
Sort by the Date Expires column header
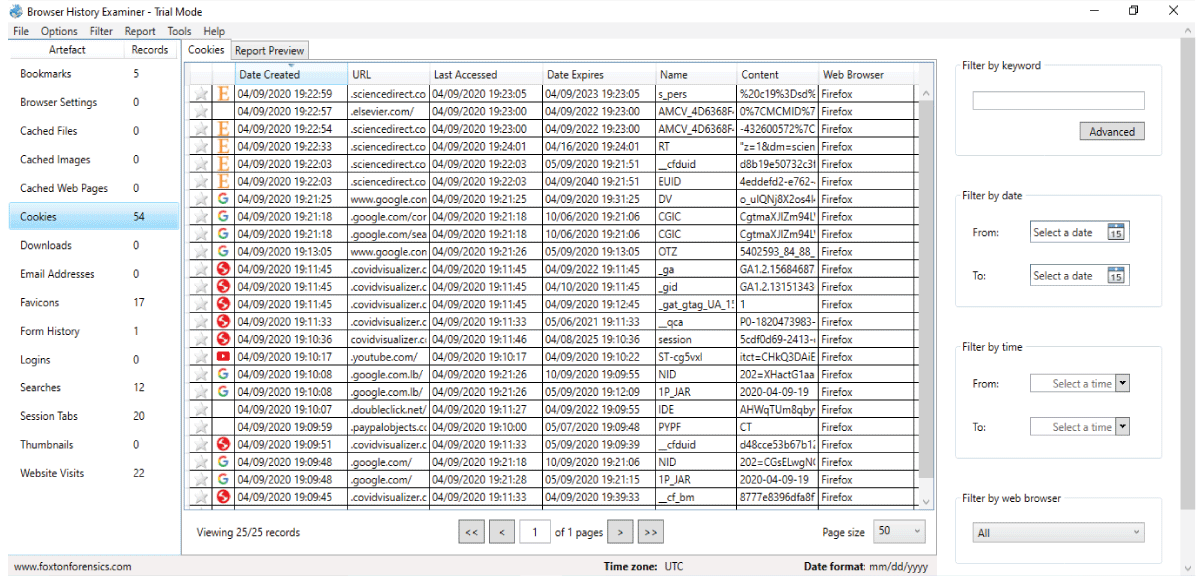(x=599, y=75)
